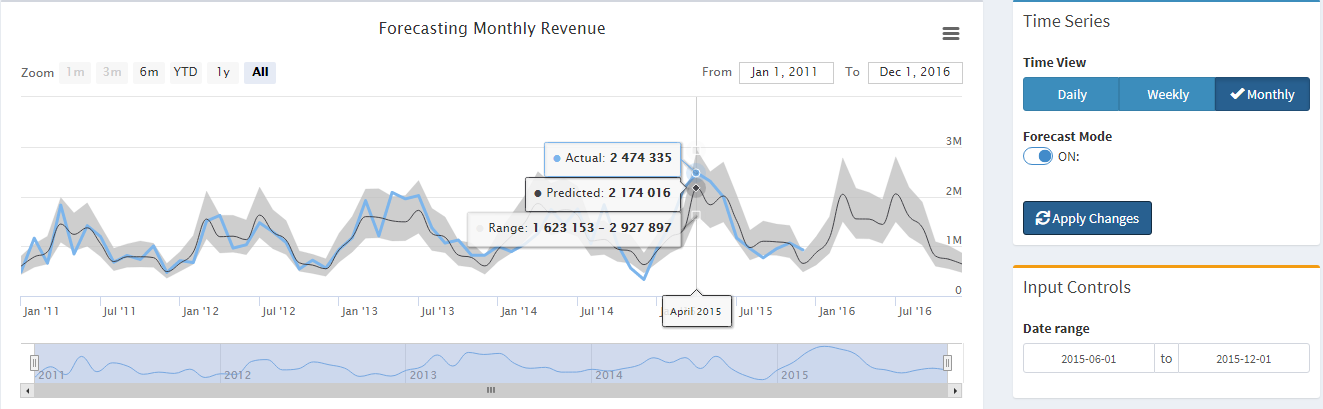The width and height of the screenshot is (1323, 409).
Task: Toggle Forecast Mode switch off
Action: (1038, 156)
